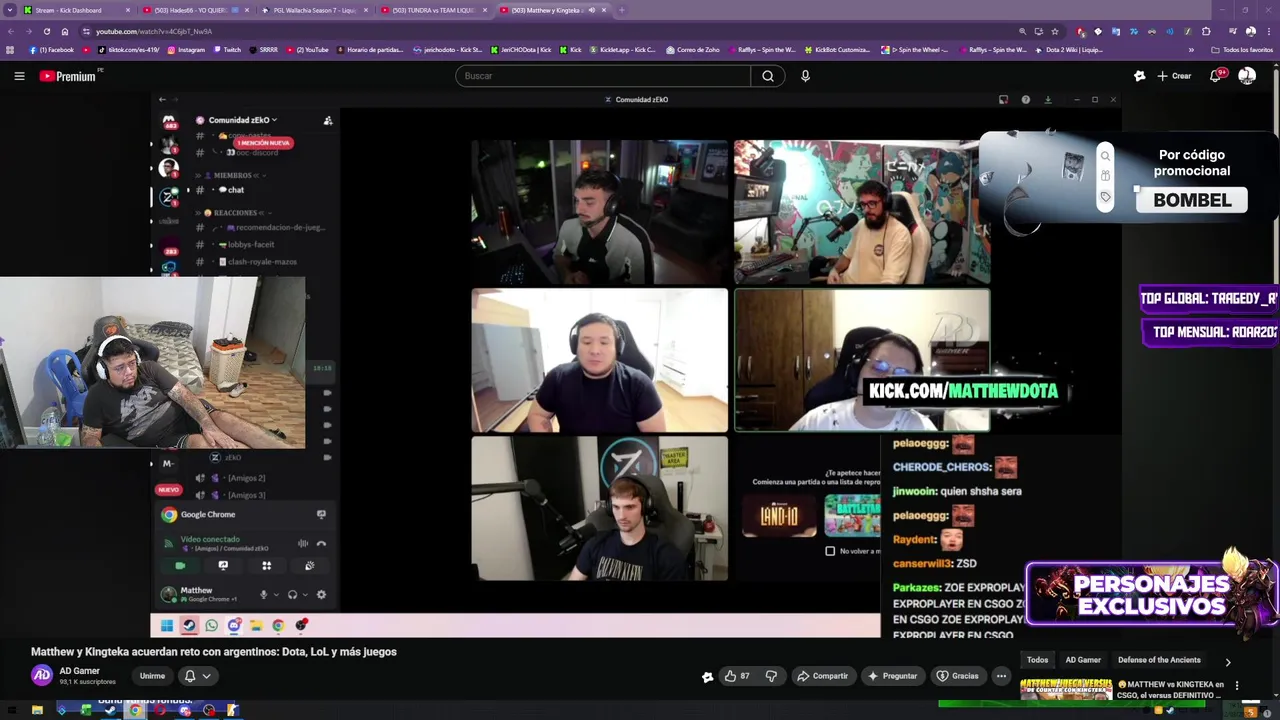
Task: Dislike the video with thumbs down
Action: tap(771, 676)
